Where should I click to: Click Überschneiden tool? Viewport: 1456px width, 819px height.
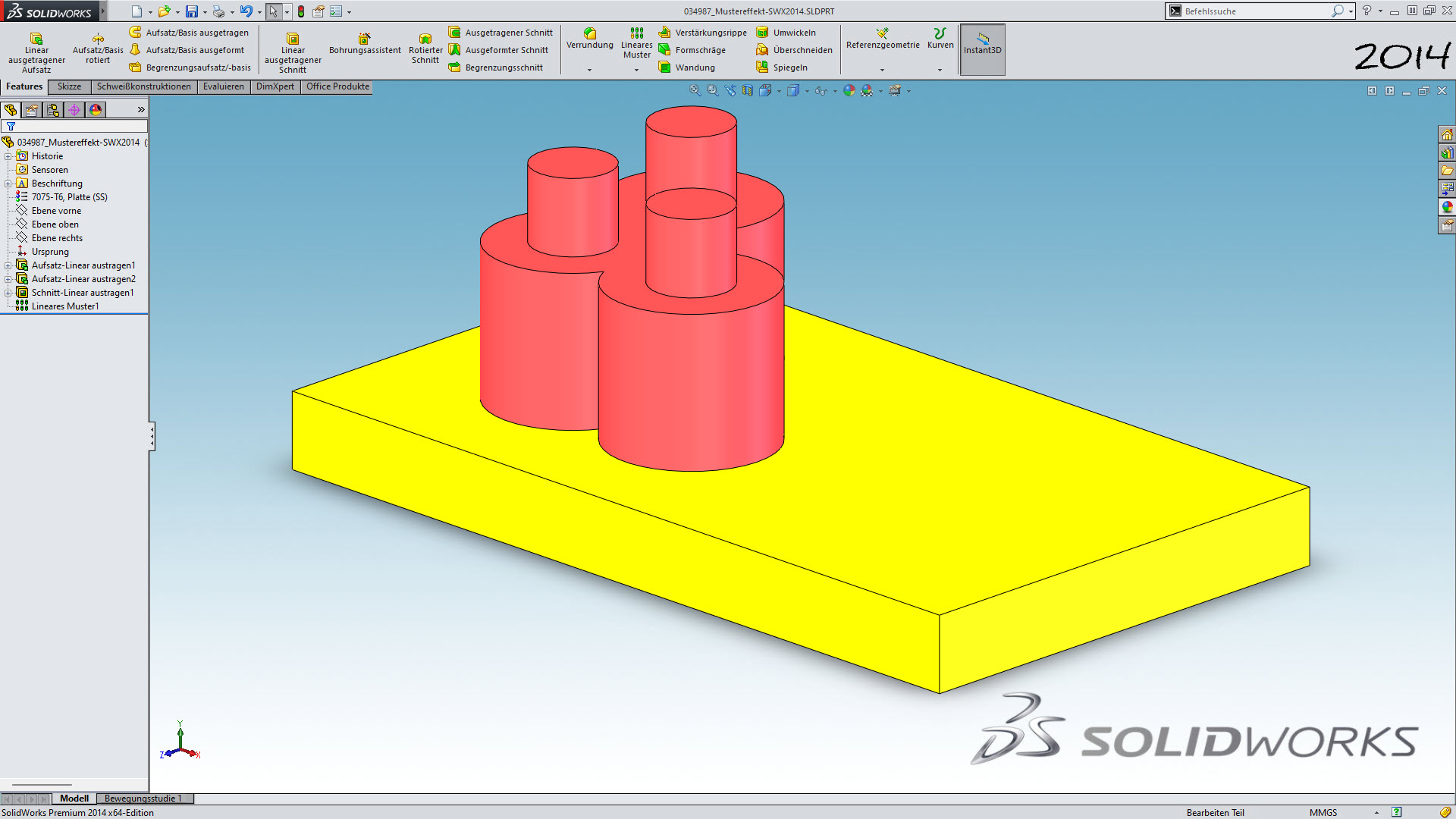(795, 50)
